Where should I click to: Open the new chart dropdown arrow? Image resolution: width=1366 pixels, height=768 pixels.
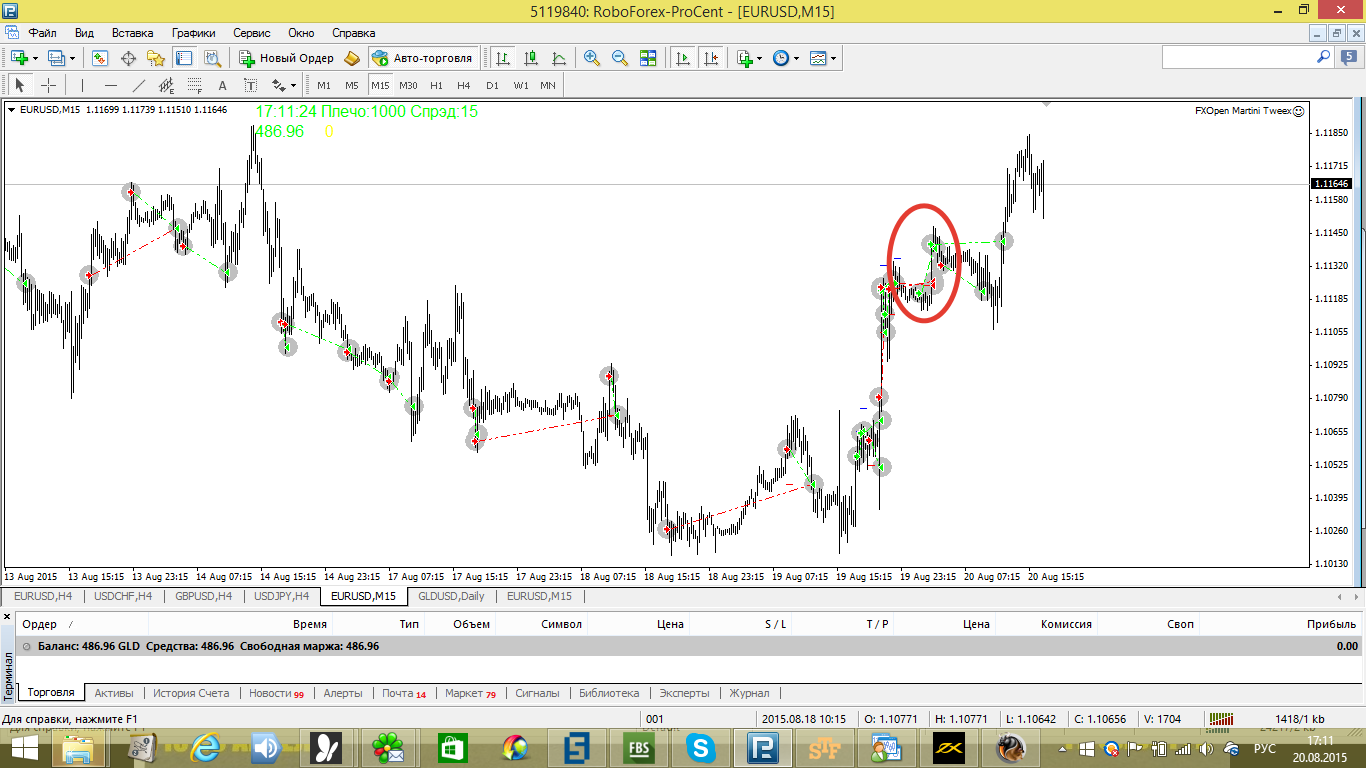pyautogui.click(x=35, y=58)
